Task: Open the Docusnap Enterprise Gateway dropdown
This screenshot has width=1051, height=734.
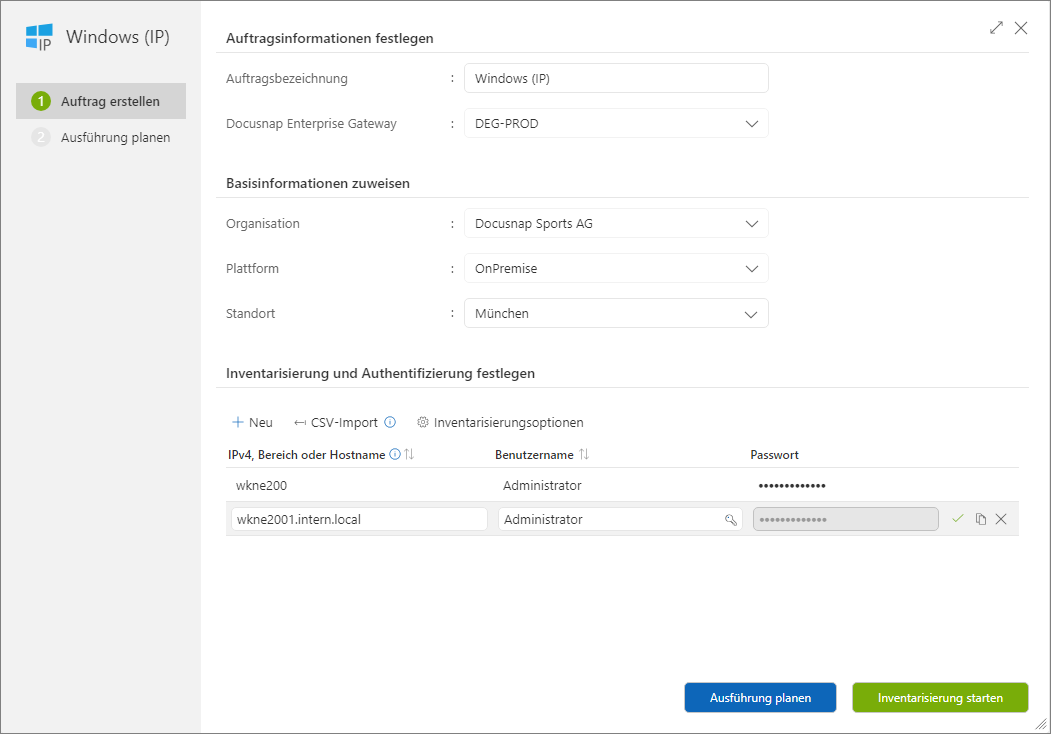Action: pos(616,123)
